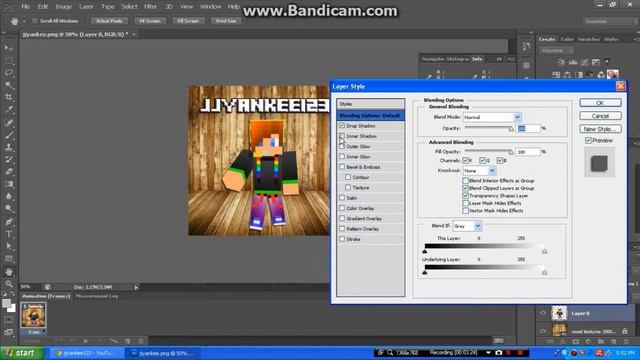Click the Fit Screen button
The image size is (640, 360).
tap(150, 21)
